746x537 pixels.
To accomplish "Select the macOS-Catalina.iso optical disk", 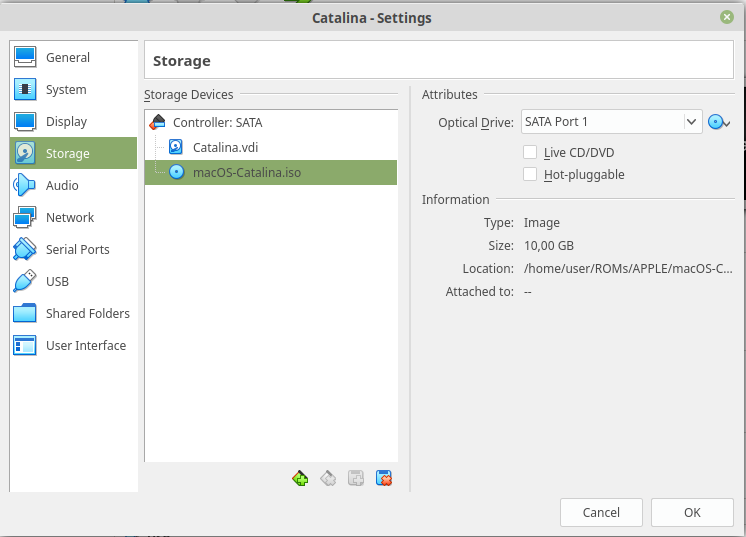I will click(246, 172).
